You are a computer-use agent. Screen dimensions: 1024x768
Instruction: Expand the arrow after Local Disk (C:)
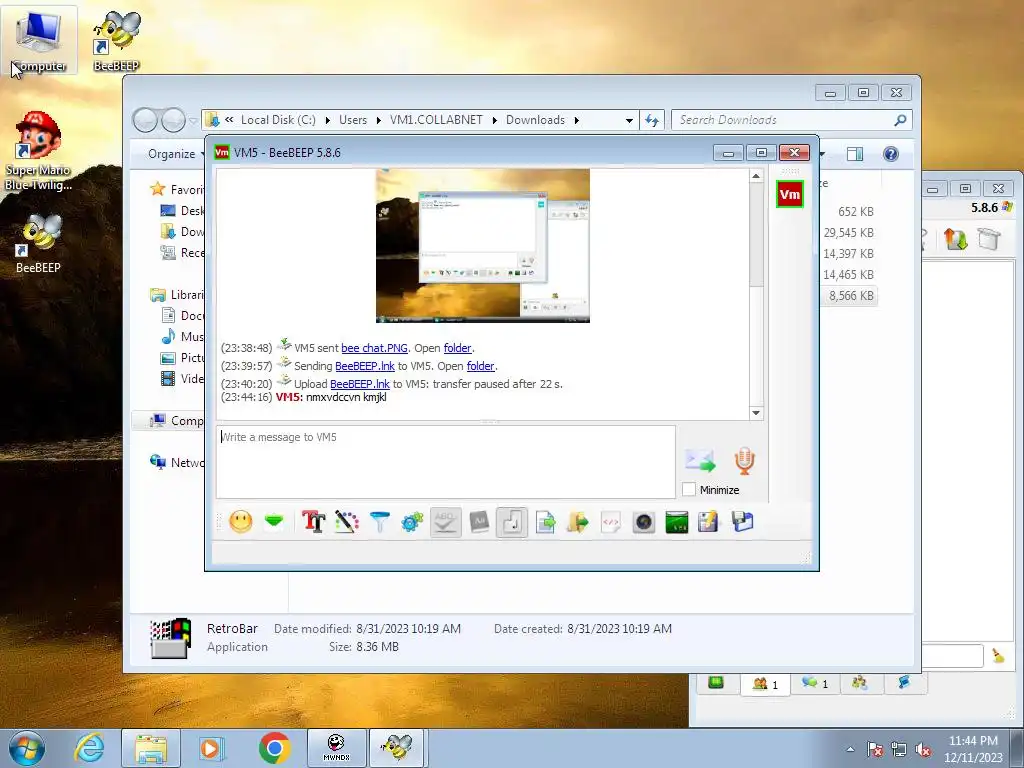click(327, 120)
